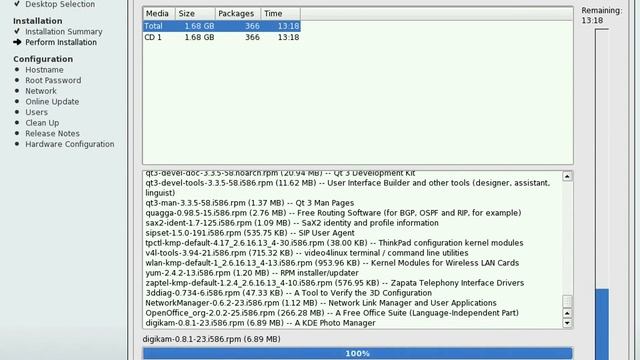The height and width of the screenshot is (360, 640).
Task: Click Root Password step in sidebar
Action: pyautogui.click(x=53, y=80)
